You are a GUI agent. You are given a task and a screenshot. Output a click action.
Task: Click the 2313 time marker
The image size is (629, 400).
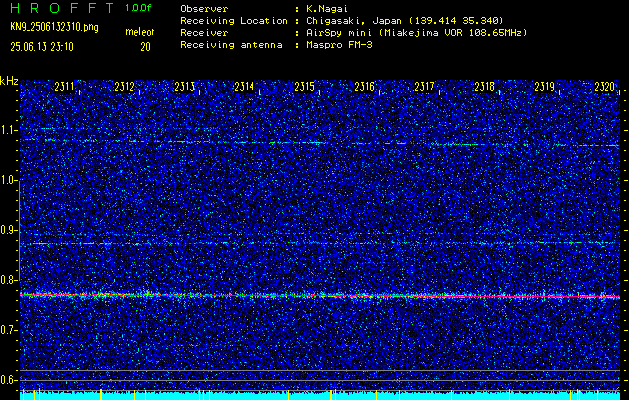(x=185, y=87)
